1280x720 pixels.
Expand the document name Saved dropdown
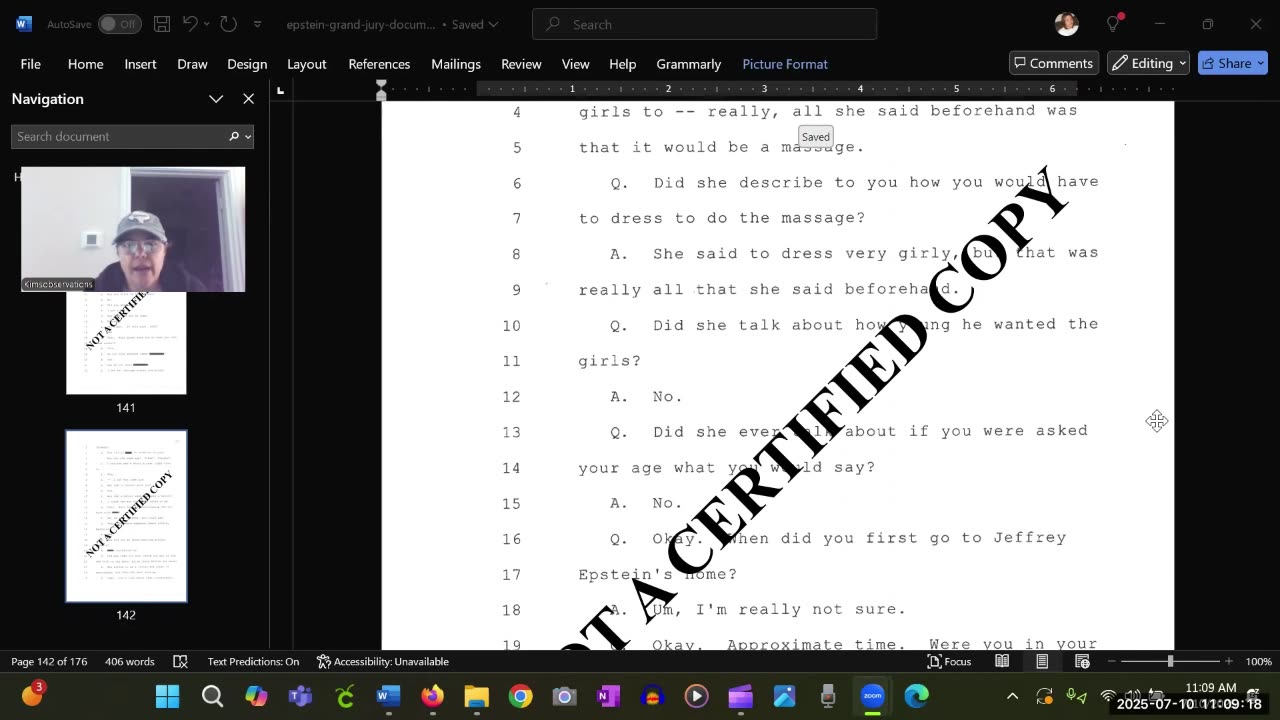coord(493,25)
